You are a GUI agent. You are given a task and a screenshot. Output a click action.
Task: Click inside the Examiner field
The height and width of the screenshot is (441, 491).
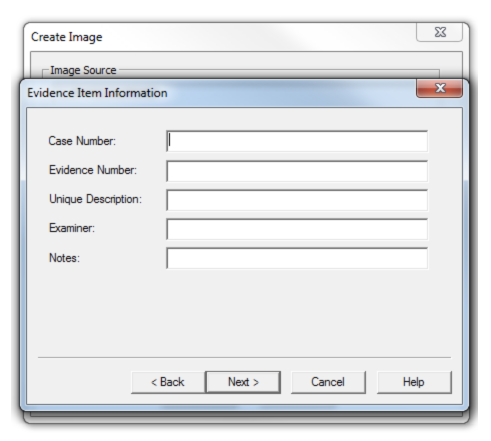click(x=297, y=229)
